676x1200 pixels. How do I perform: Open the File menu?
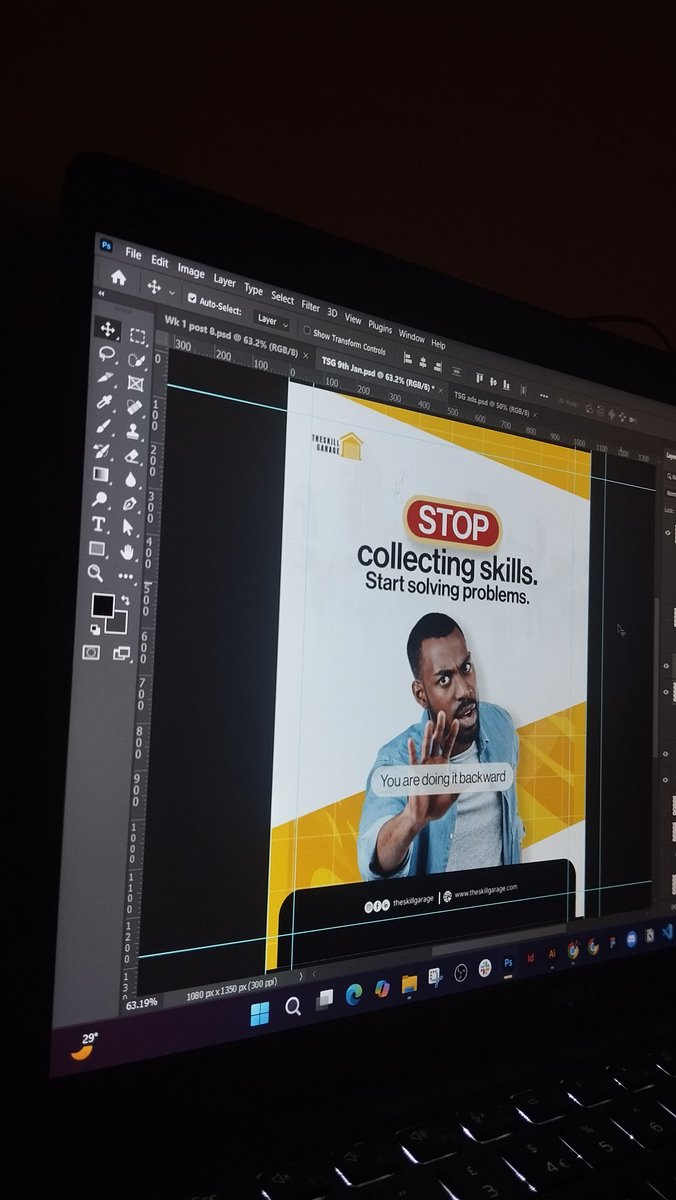[x=133, y=254]
